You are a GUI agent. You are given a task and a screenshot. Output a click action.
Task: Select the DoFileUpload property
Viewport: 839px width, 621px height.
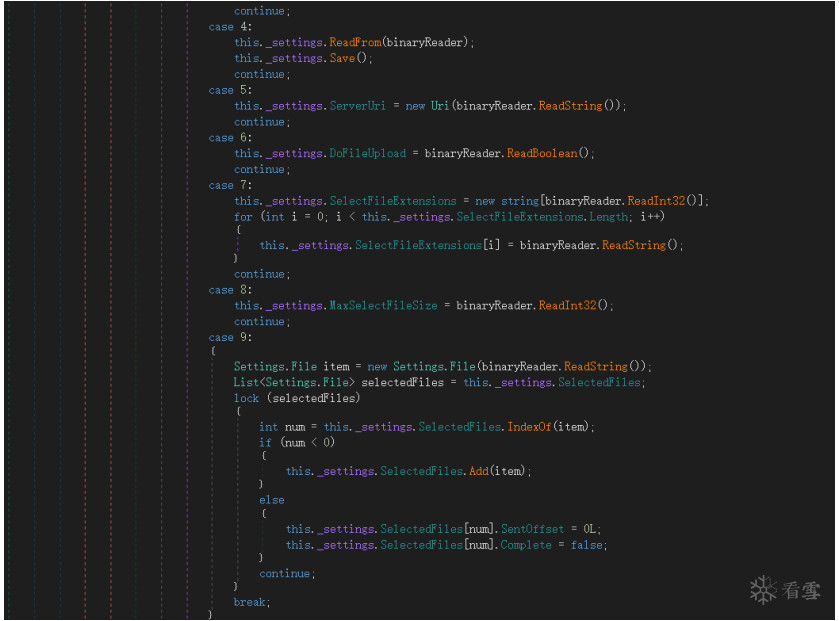(x=368, y=154)
